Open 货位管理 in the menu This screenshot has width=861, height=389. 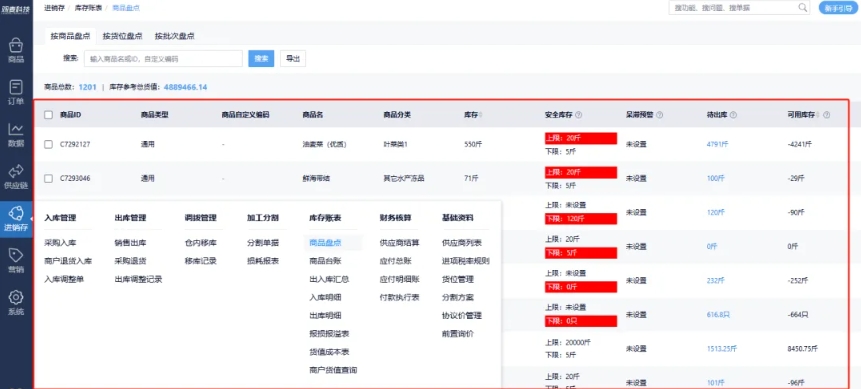coord(458,279)
